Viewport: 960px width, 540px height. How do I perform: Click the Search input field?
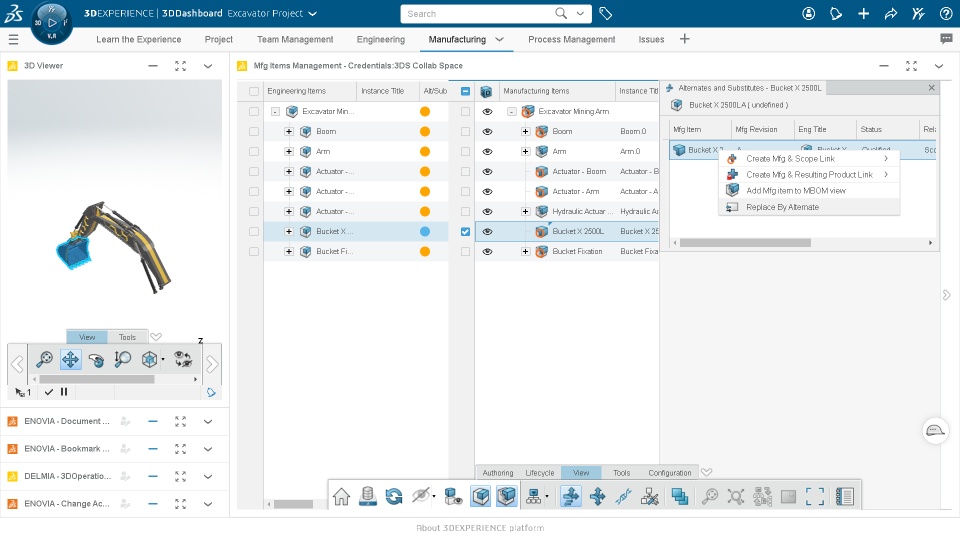pyautogui.click(x=479, y=13)
